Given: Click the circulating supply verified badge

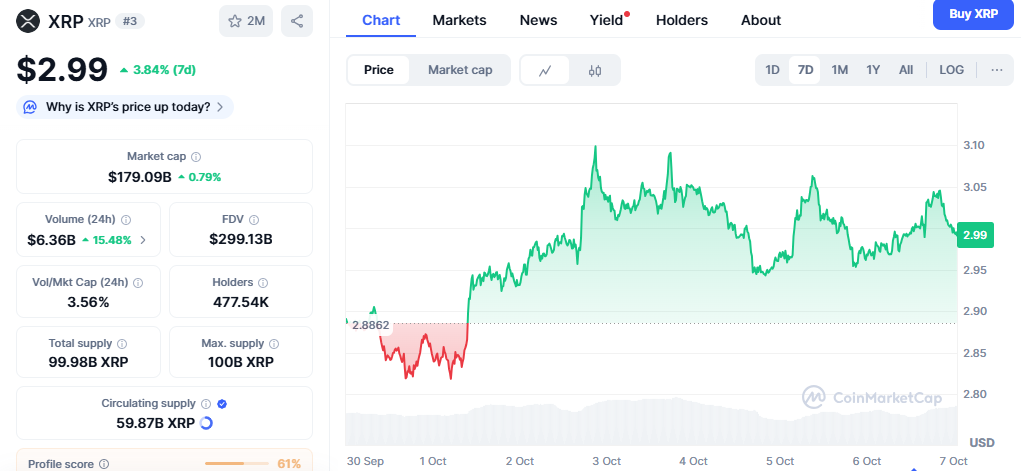Looking at the screenshot, I should click(222, 403).
